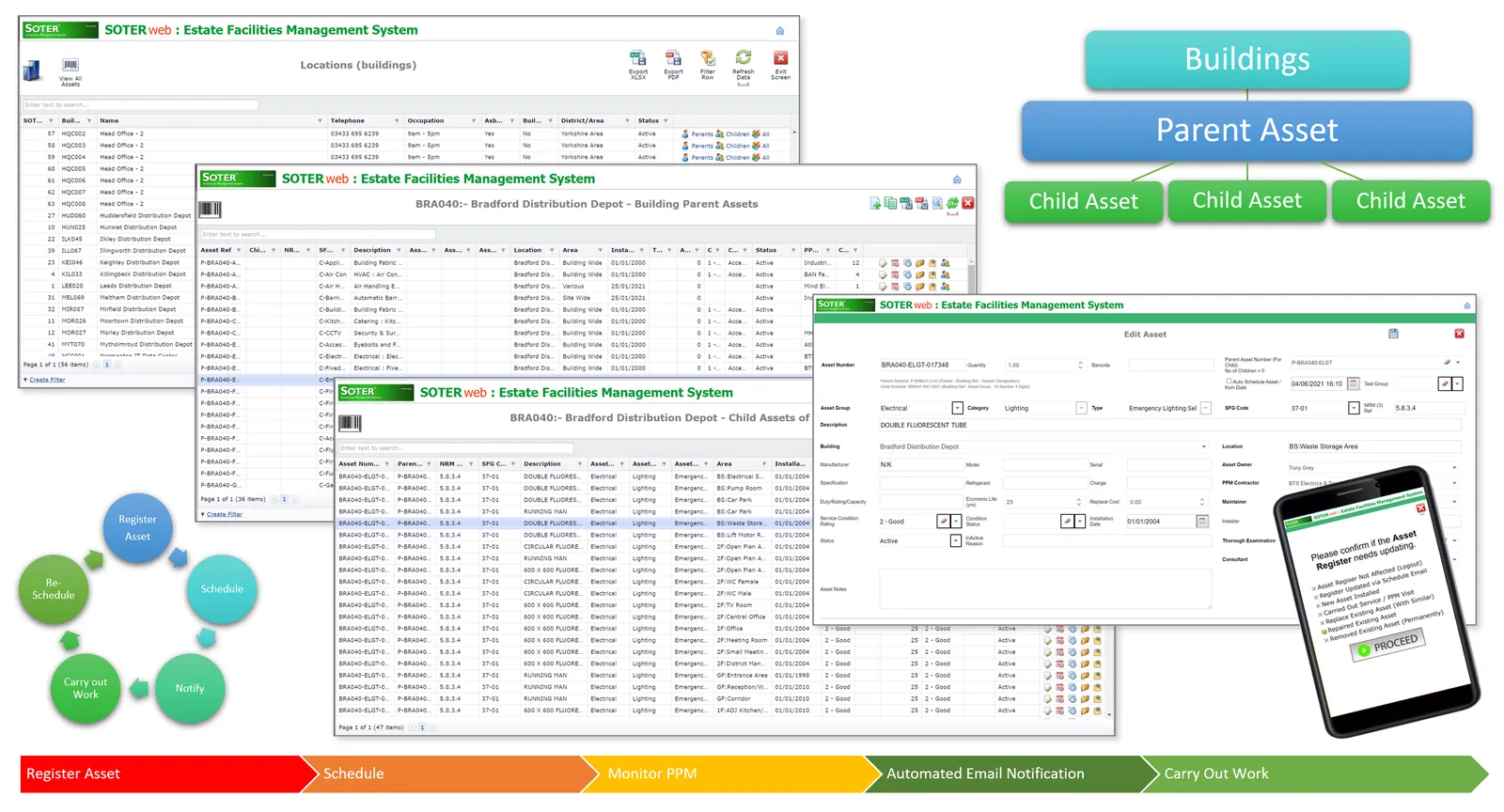This screenshot has height=812, width=1504.
Task: Open Description column filter in Parent Assets table
Action: [399, 250]
